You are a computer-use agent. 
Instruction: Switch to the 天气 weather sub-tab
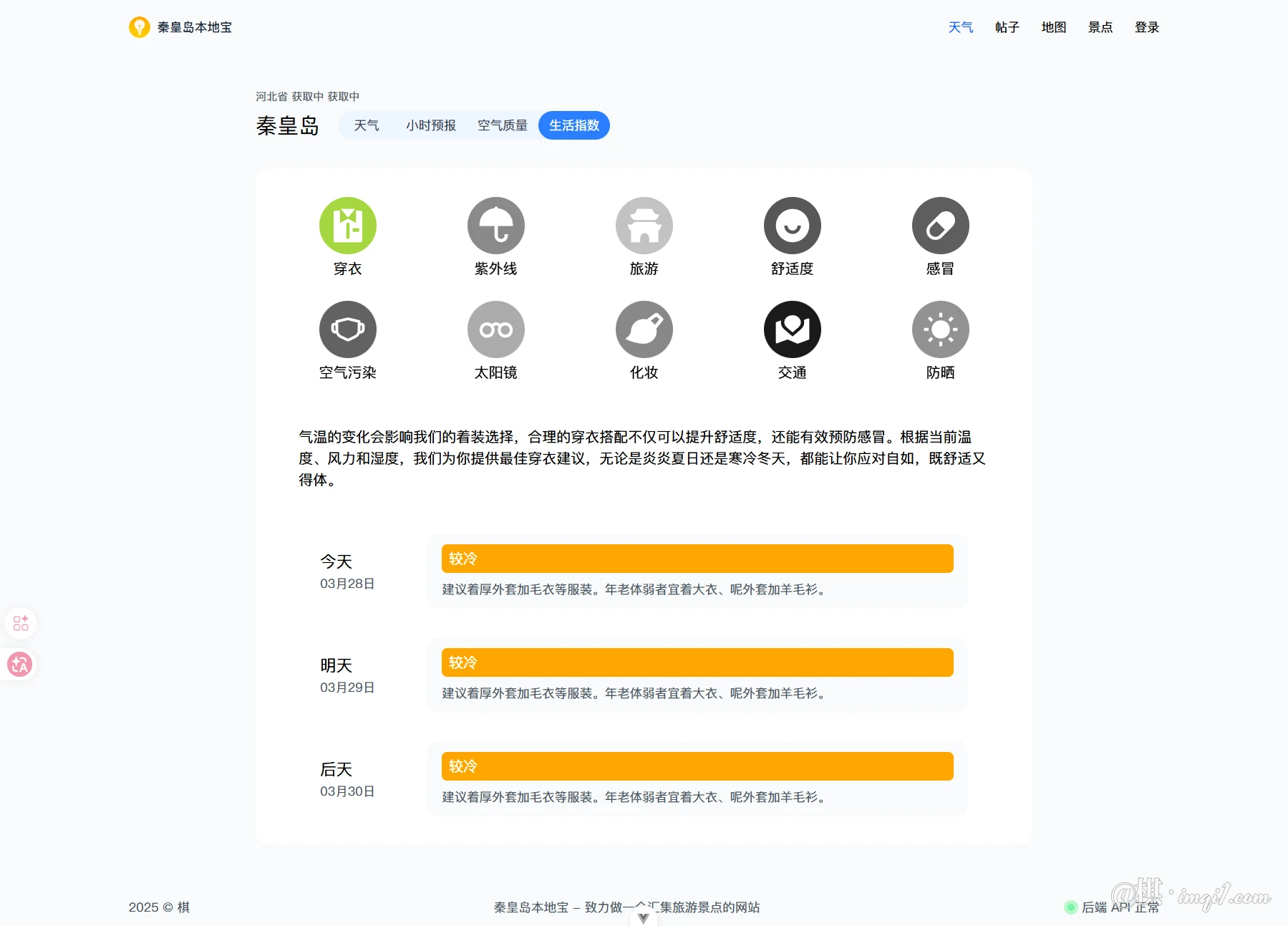367,125
